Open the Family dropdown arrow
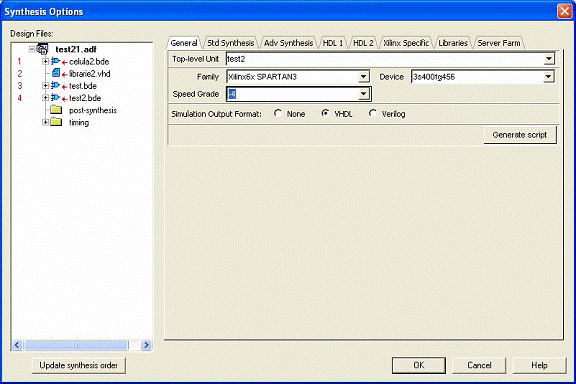The image size is (576, 384). tap(363, 76)
